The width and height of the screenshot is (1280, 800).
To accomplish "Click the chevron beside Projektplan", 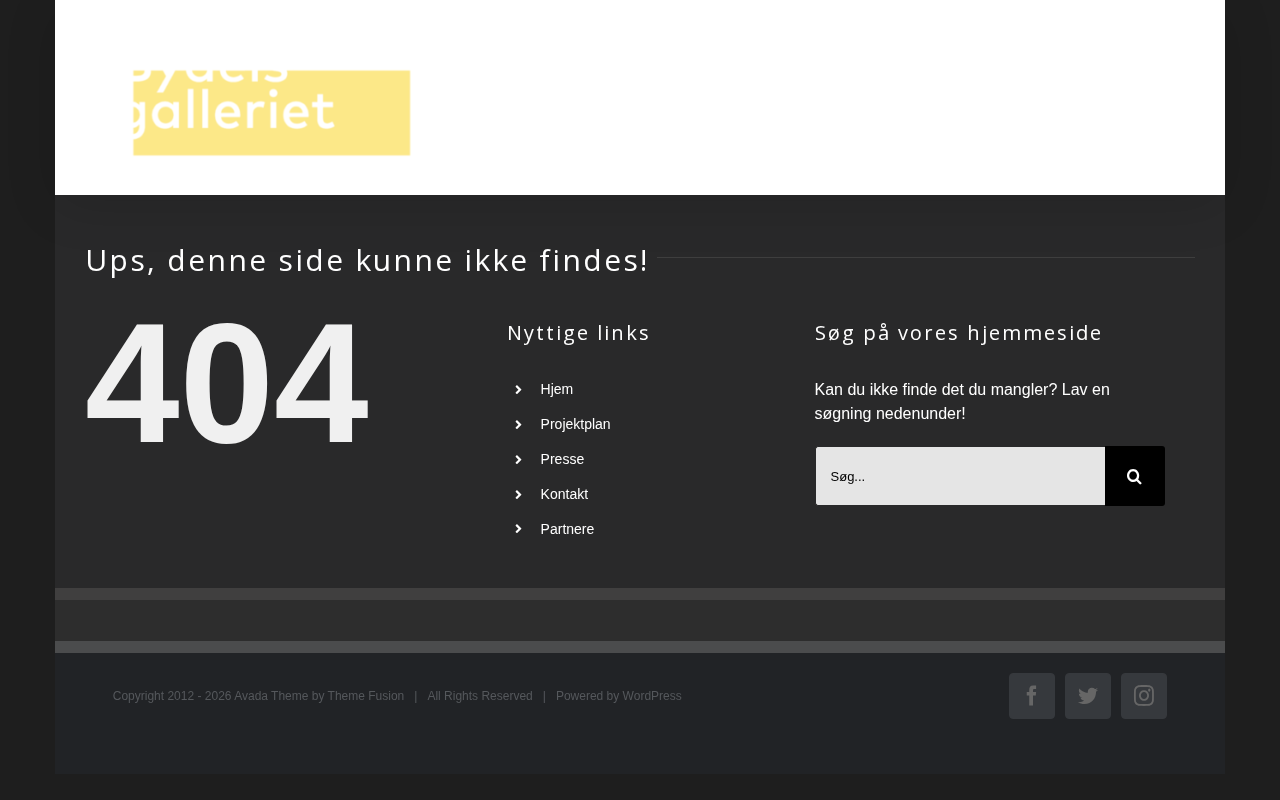I will pyautogui.click(x=518, y=425).
